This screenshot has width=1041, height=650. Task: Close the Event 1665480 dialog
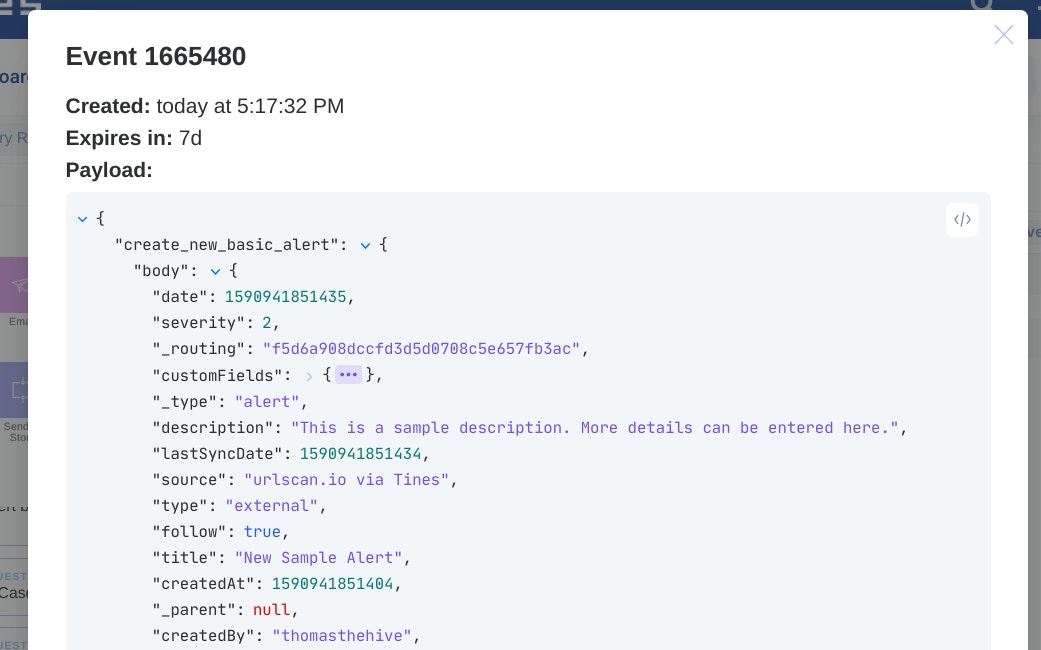(x=1003, y=35)
